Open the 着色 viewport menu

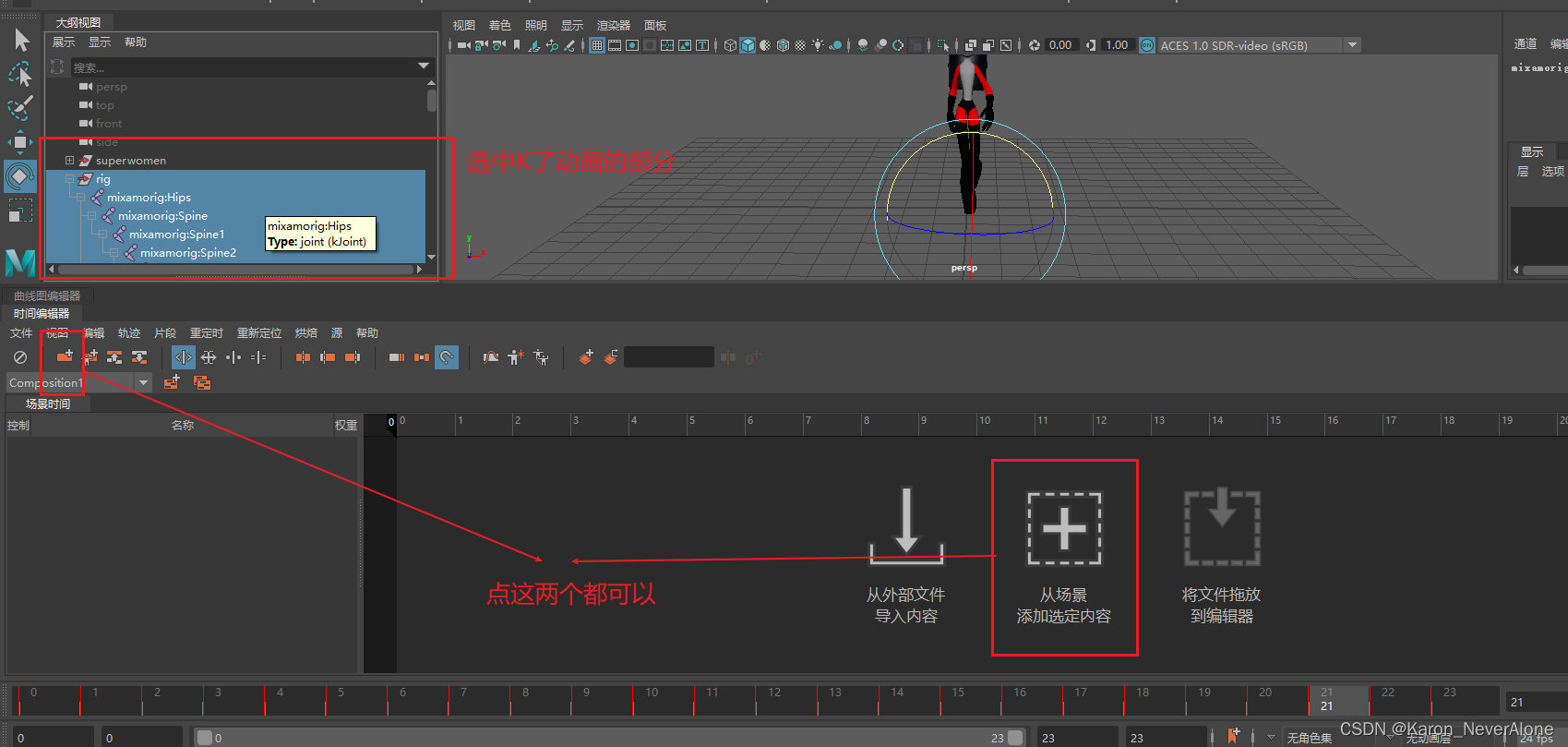coord(499,25)
